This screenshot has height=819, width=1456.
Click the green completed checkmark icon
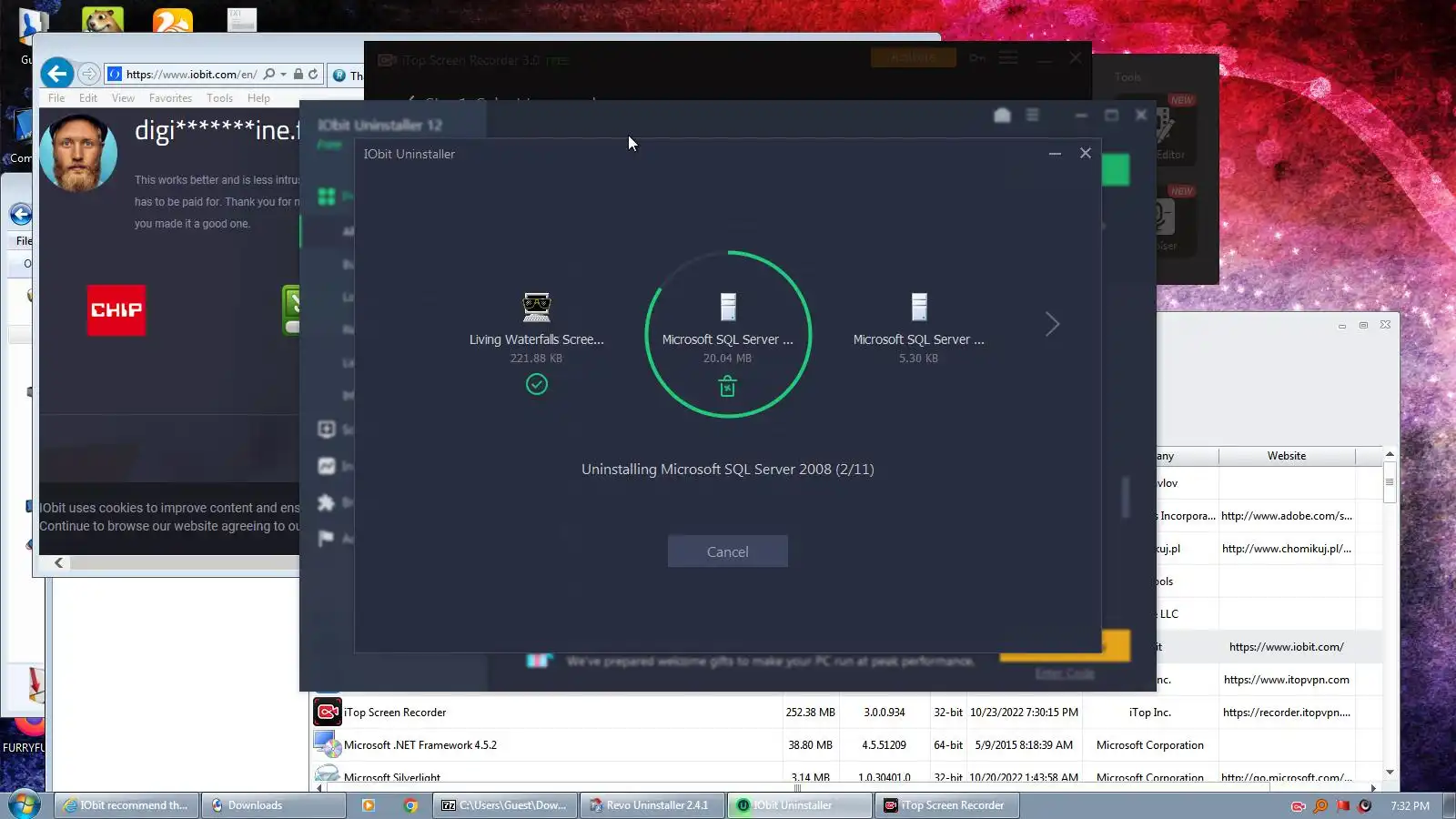[537, 384]
